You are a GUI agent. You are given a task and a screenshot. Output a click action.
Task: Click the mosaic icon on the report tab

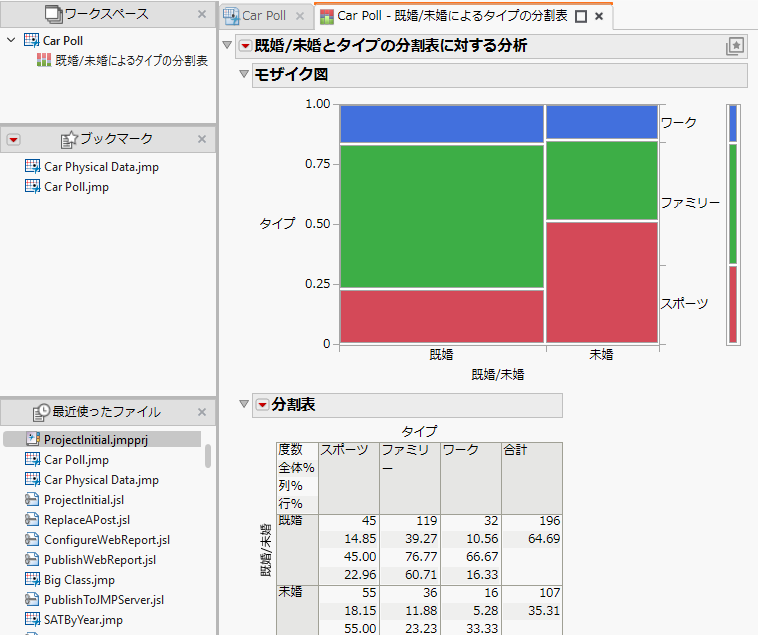click(x=327, y=16)
